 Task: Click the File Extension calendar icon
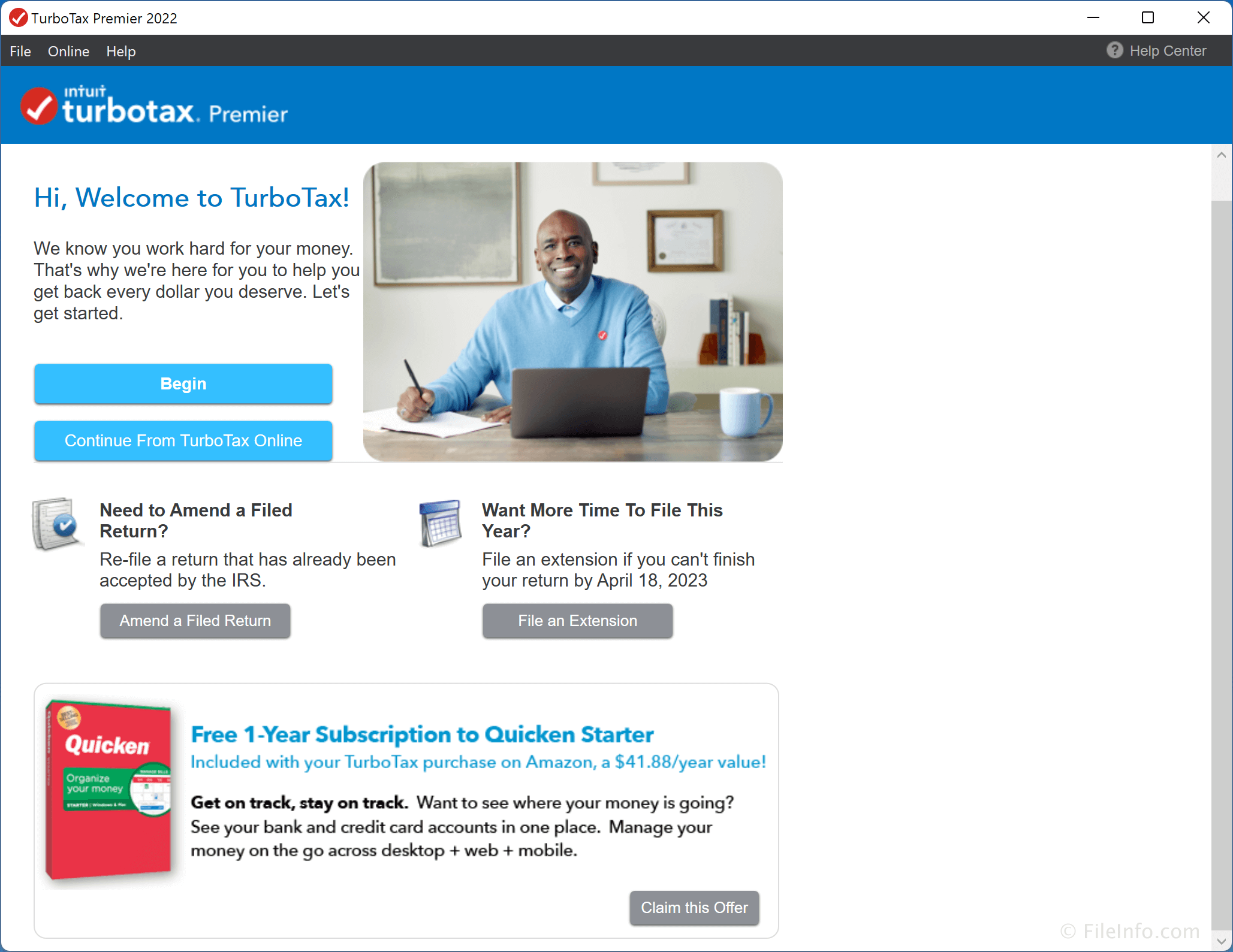tap(440, 521)
